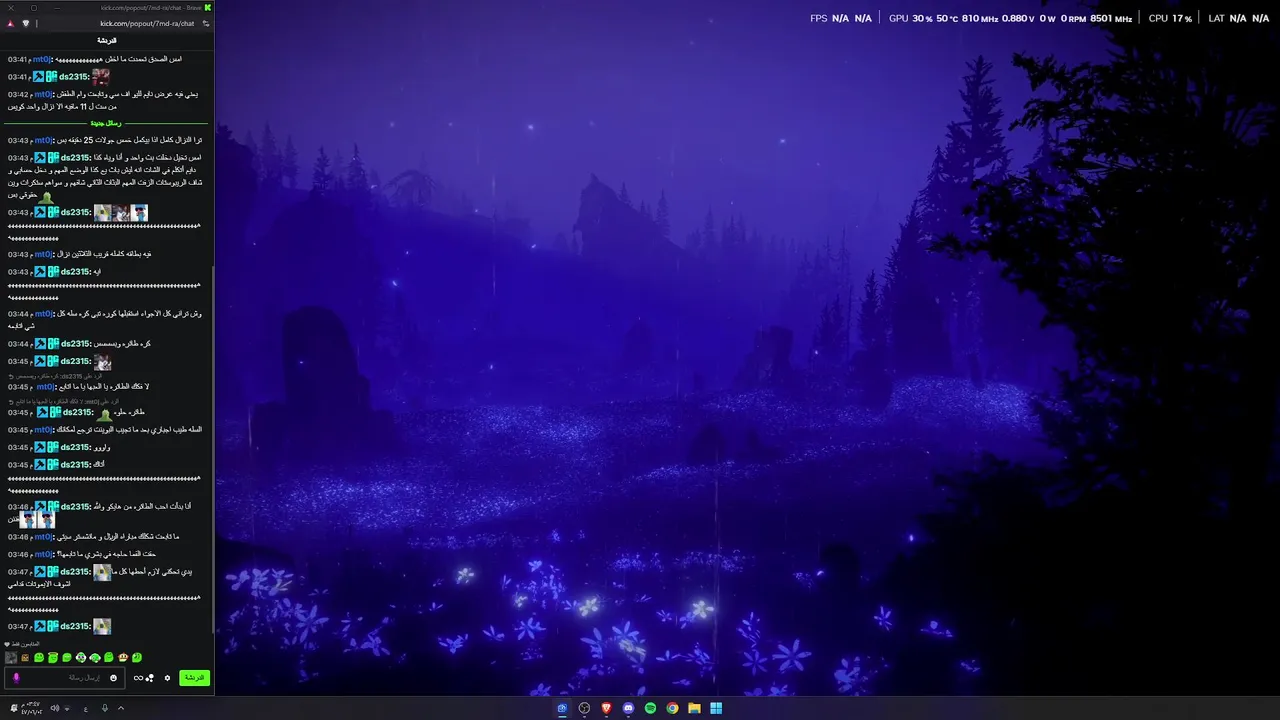Click the "CPU" overlay label
This screenshot has width=1280, height=720.
[1158, 18]
